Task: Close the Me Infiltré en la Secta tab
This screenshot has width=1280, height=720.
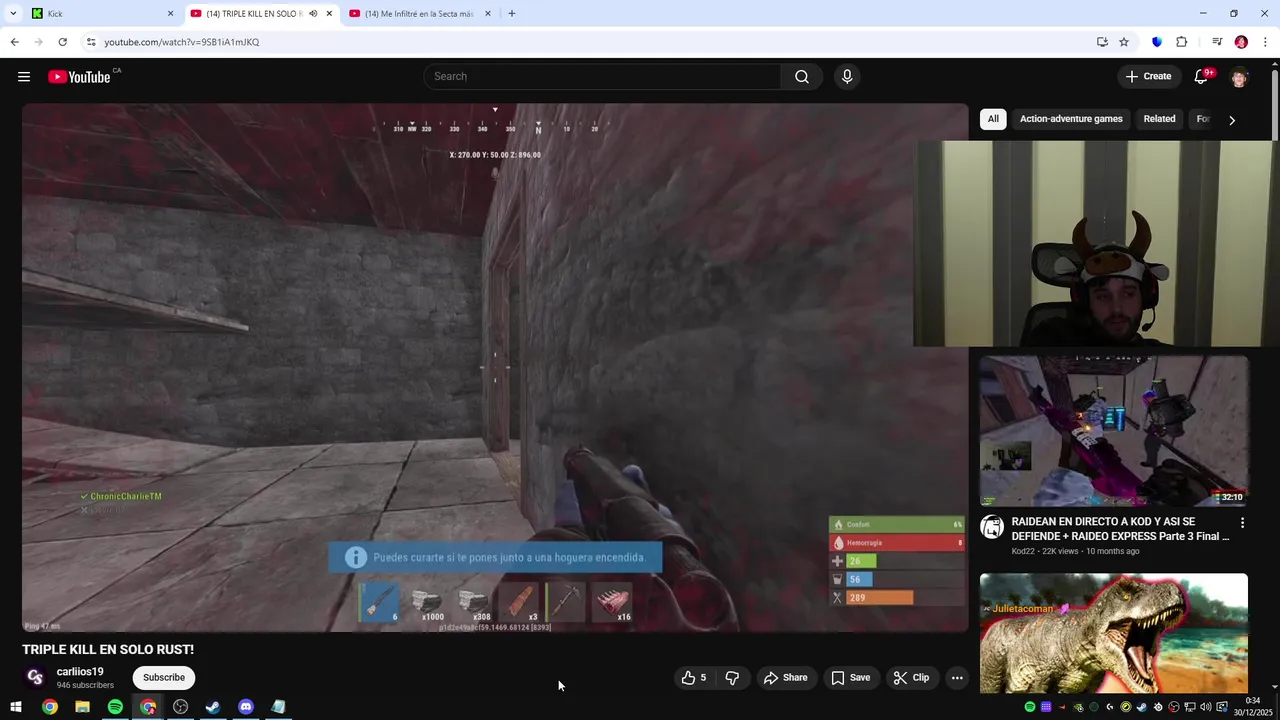Action: click(x=488, y=14)
